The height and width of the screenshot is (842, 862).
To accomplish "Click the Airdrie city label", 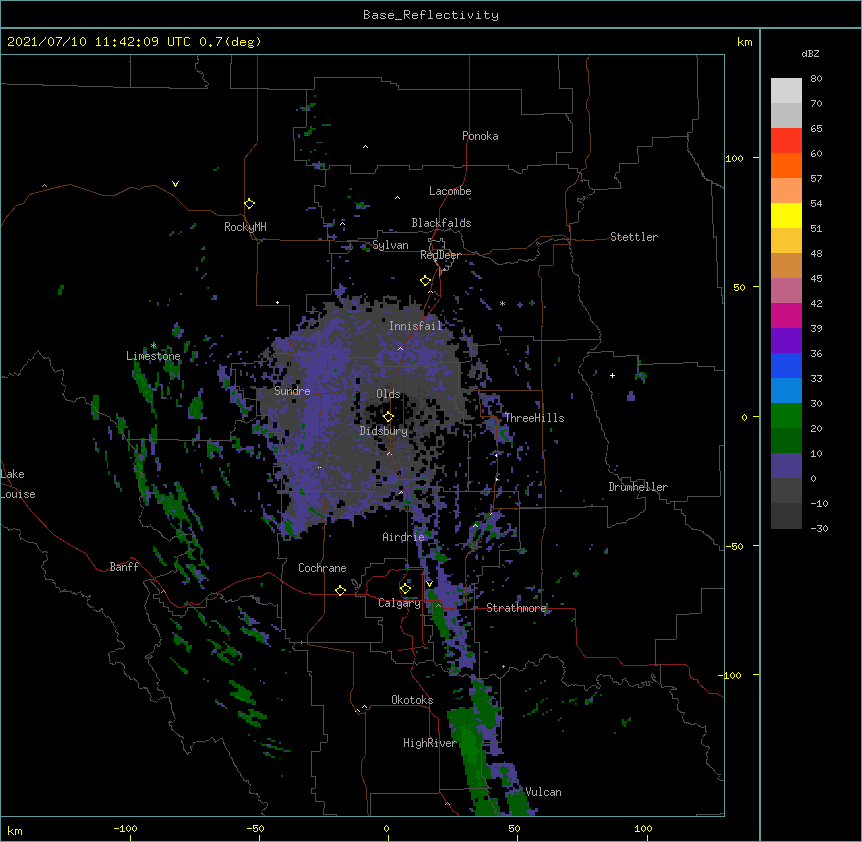I will (403, 537).
